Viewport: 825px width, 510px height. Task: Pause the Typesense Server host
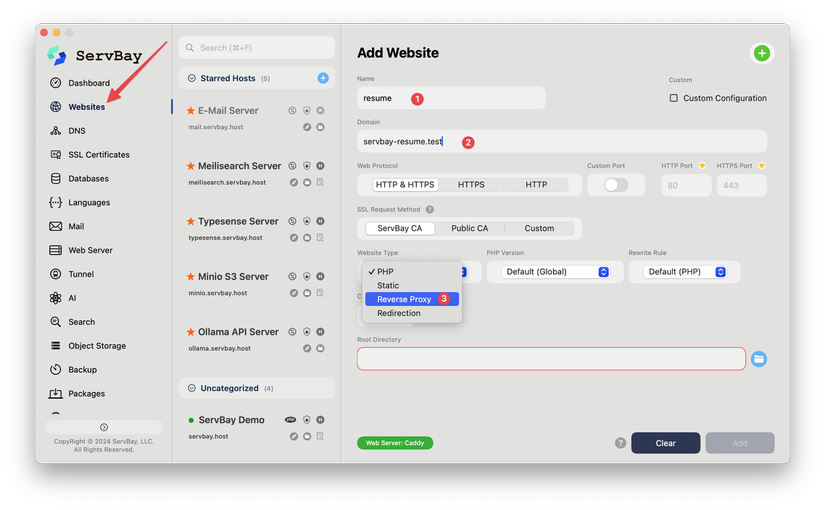320,221
